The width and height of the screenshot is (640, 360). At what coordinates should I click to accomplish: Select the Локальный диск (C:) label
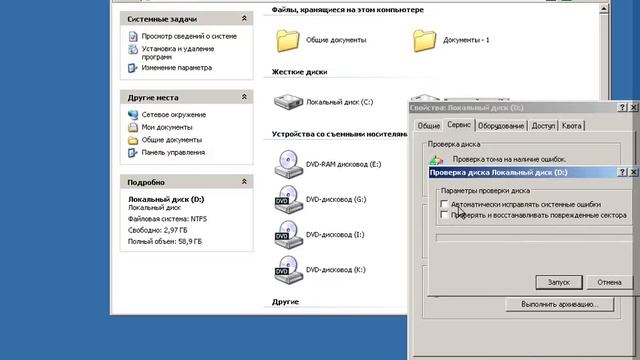[x=340, y=102]
